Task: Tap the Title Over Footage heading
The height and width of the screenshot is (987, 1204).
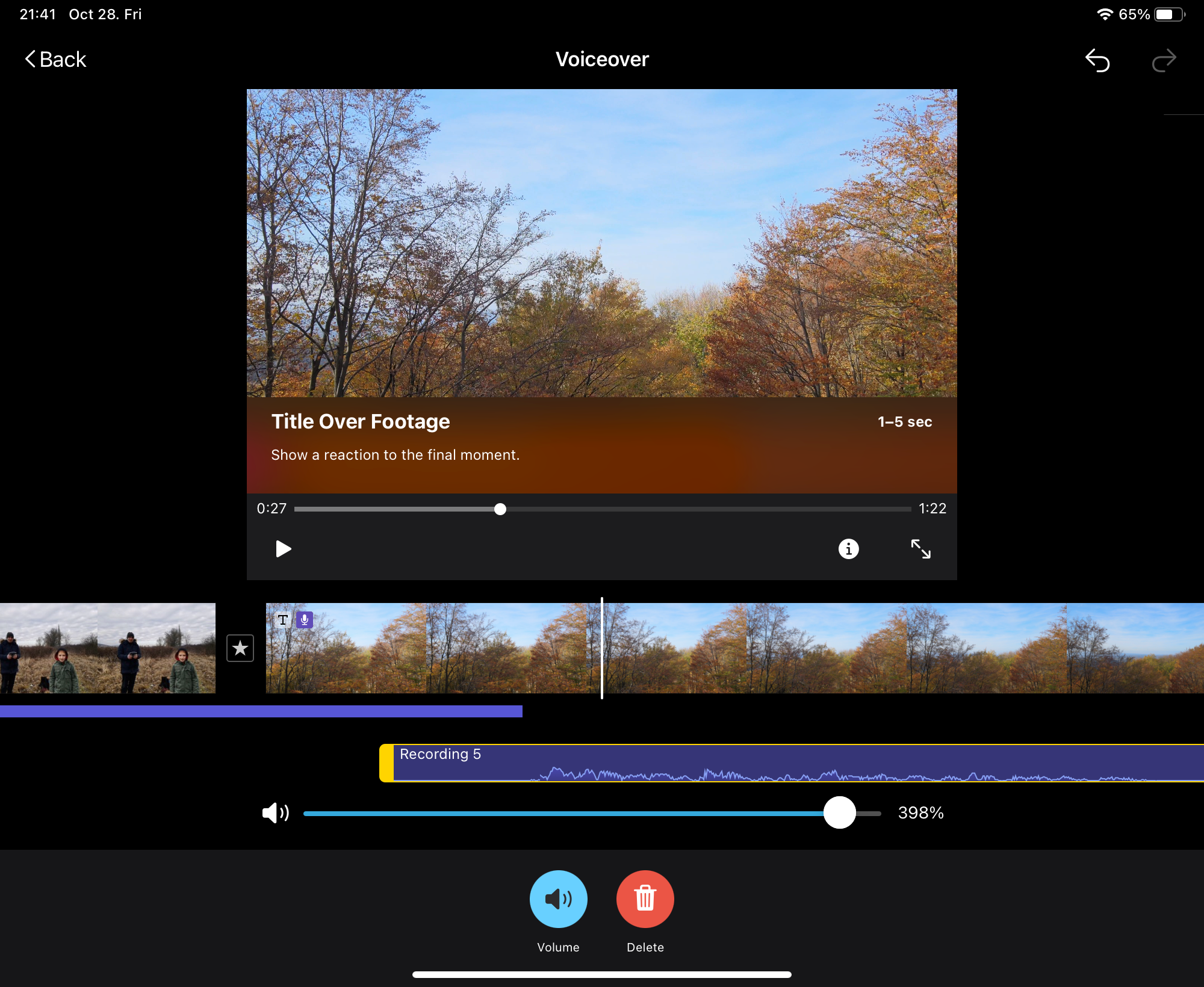Action: [361, 421]
